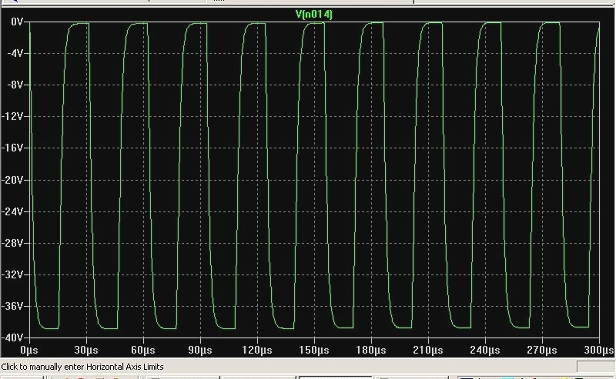Click the 240µs horizontal axis label
The width and height of the screenshot is (616, 379).
click(485, 350)
